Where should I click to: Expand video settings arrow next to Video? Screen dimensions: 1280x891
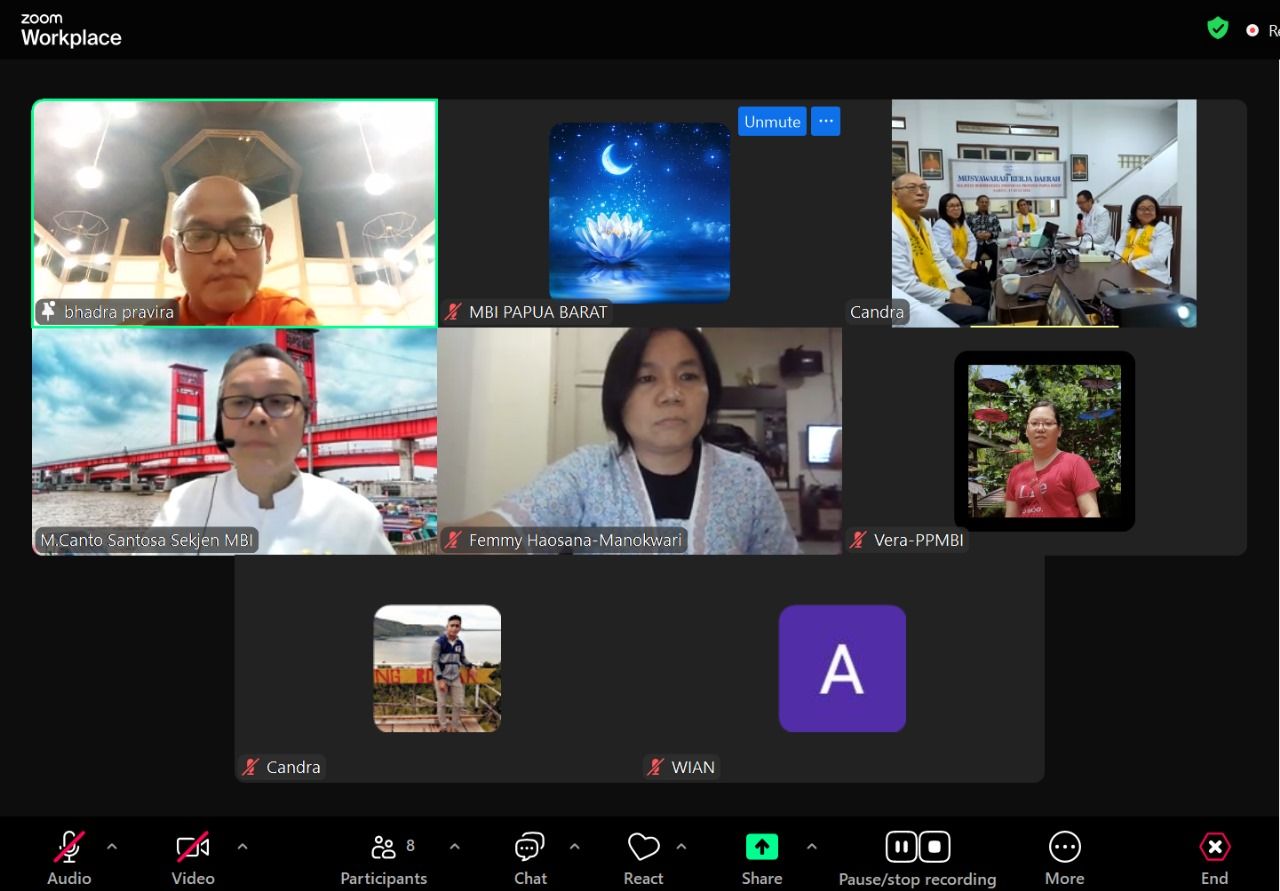pyautogui.click(x=242, y=847)
